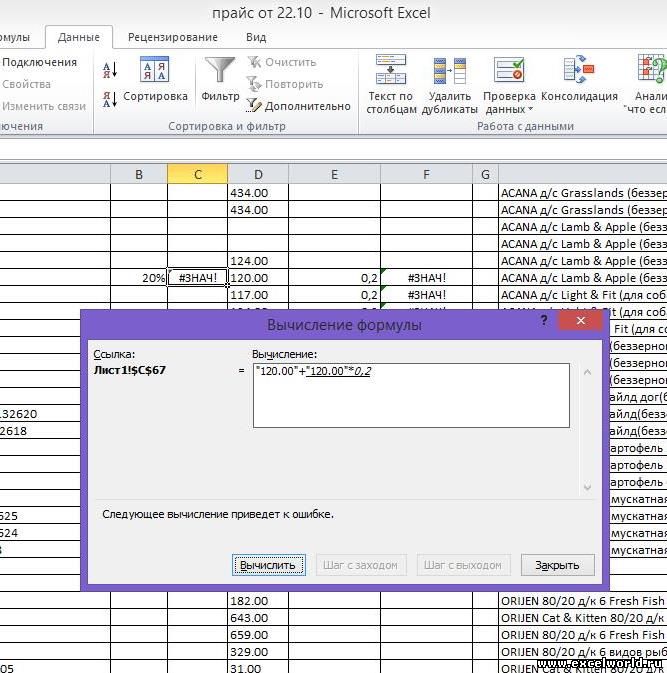This screenshot has height=673, width=667.
Task: Switch to the Данные tab
Action: click(x=79, y=37)
